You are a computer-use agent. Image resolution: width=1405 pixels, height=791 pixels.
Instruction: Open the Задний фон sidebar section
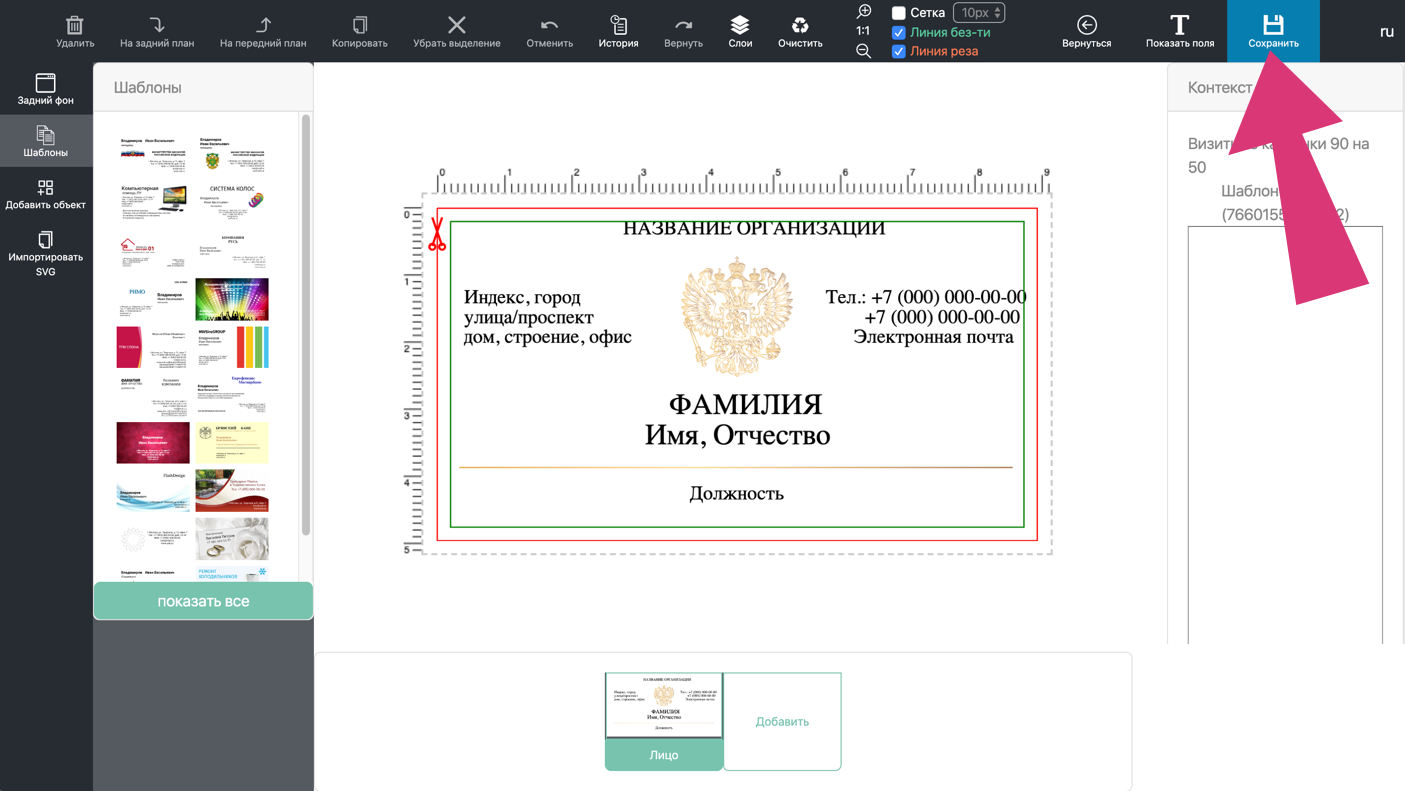click(x=46, y=89)
